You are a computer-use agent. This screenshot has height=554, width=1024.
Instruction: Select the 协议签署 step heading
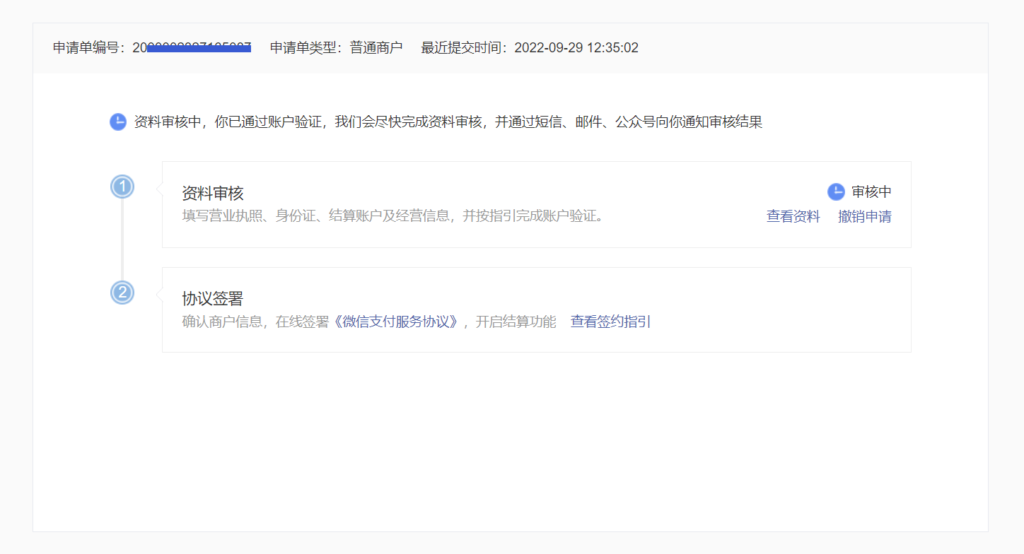click(x=213, y=299)
